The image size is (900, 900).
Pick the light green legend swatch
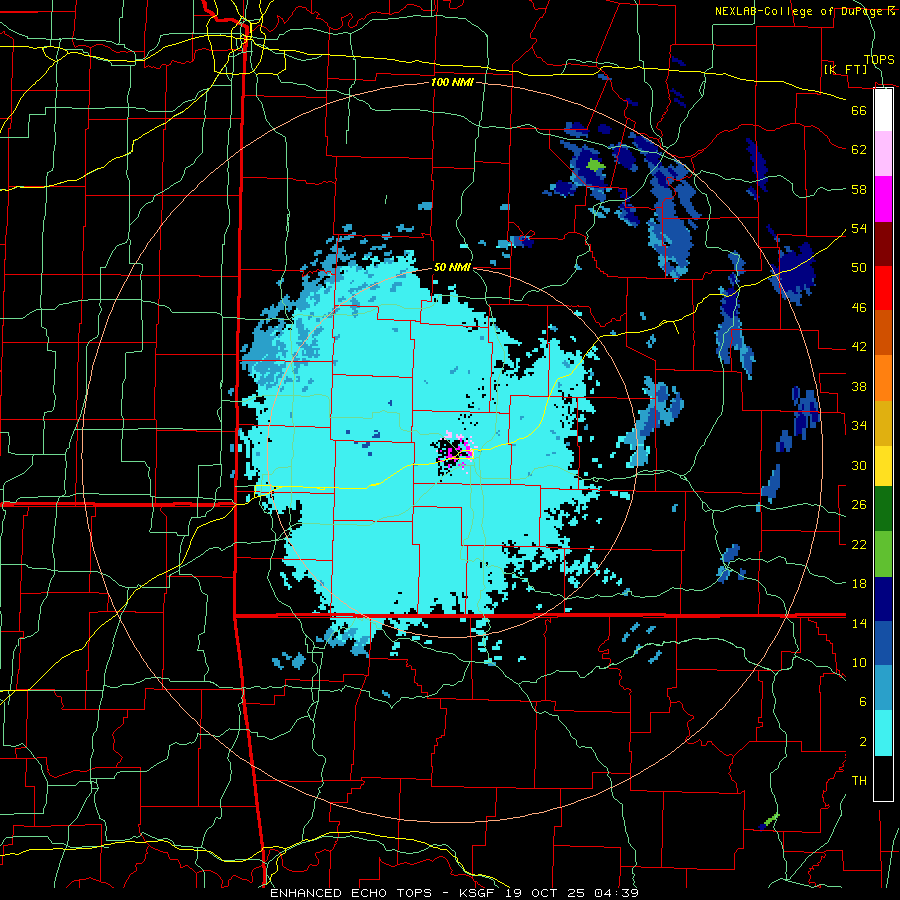pyautogui.click(x=883, y=554)
